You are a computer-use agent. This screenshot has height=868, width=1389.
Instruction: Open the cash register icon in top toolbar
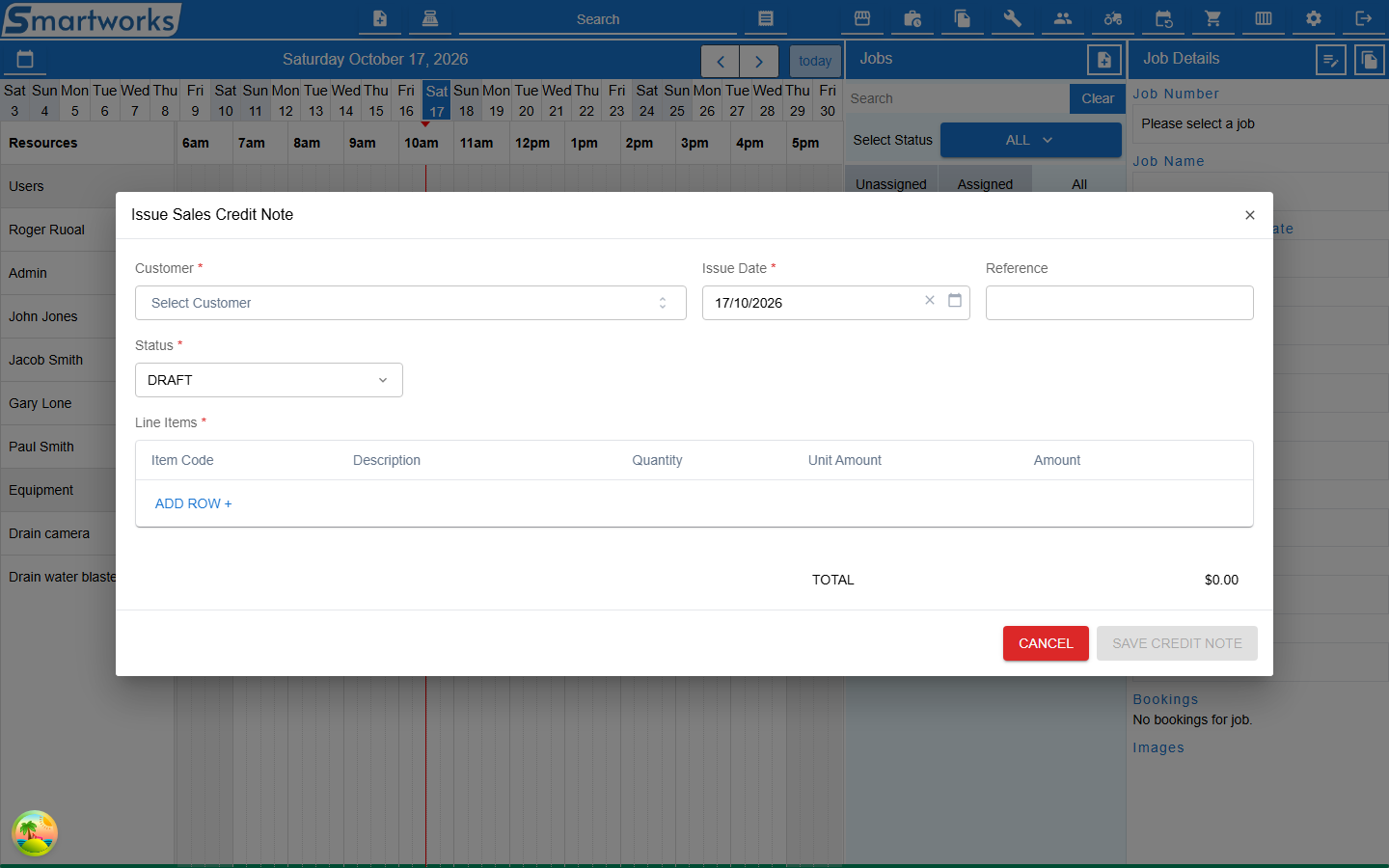pos(430,18)
